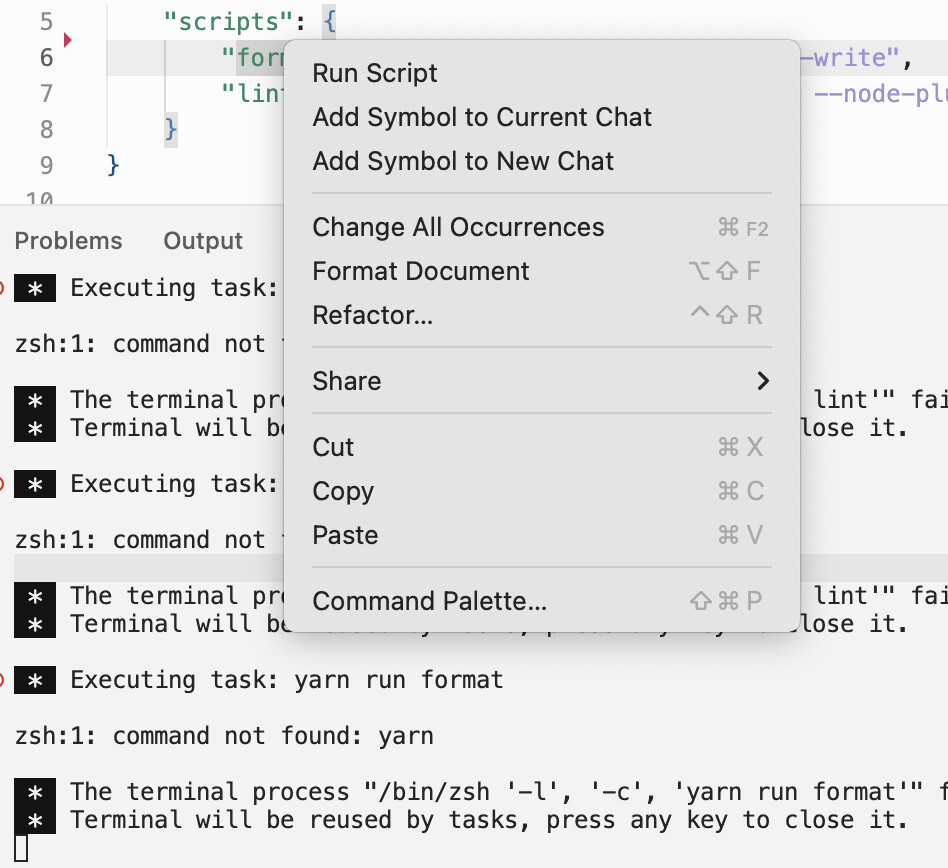Expand the Share submenu arrow

pos(763,381)
